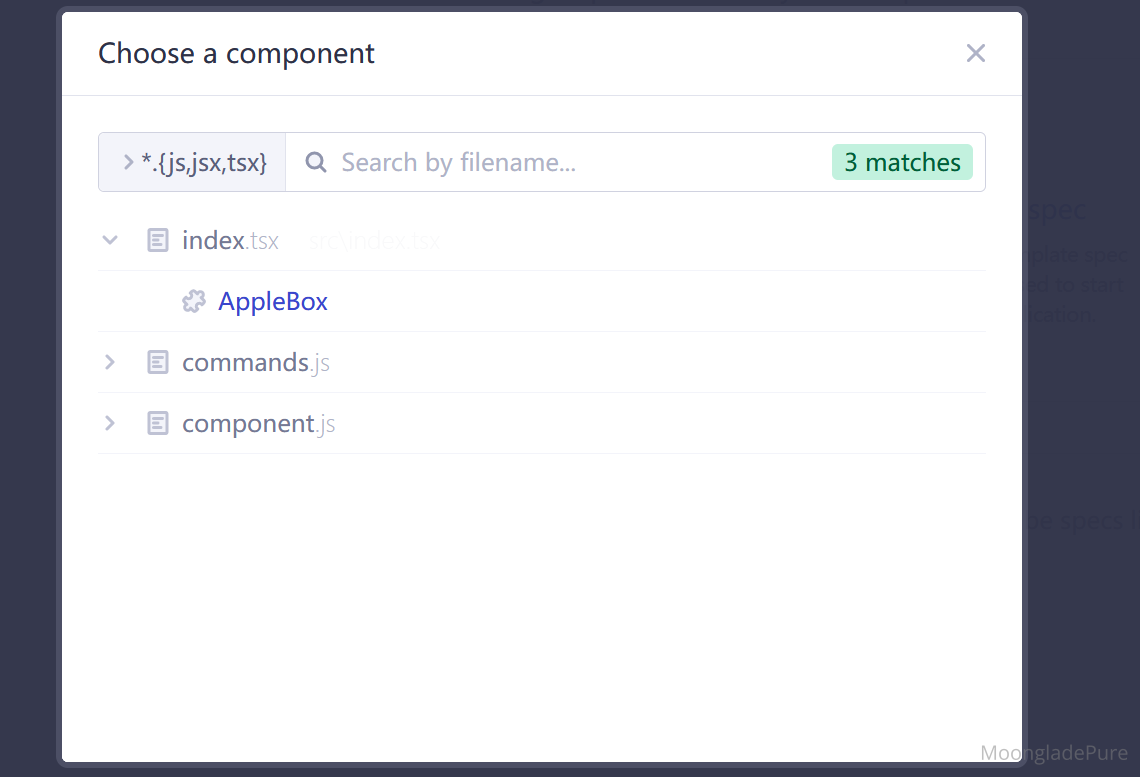Click the 3 matches badge
This screenshot has height=777, width=1140.
[x=902, y=162]
